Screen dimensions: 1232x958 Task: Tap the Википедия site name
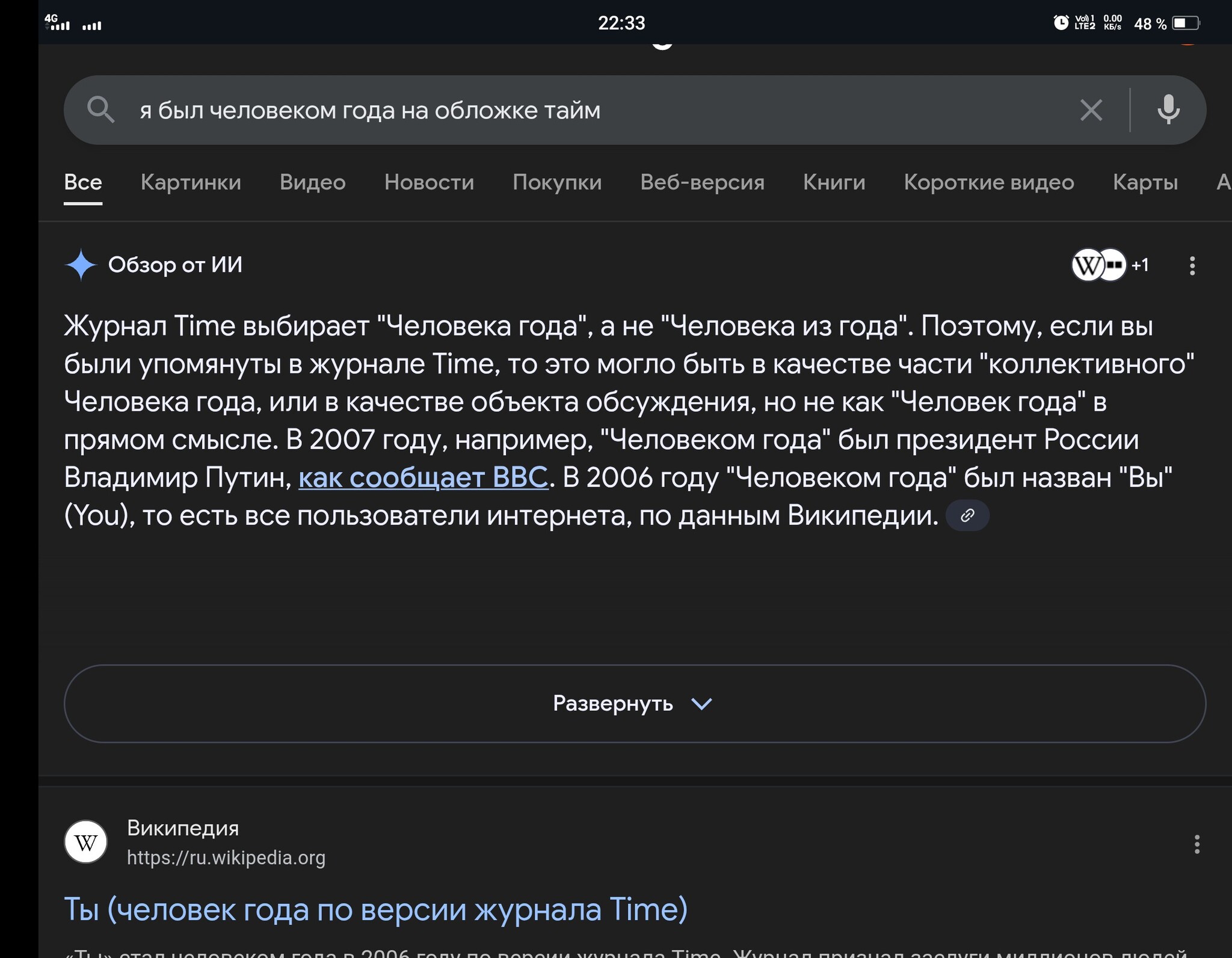[183, 828]
